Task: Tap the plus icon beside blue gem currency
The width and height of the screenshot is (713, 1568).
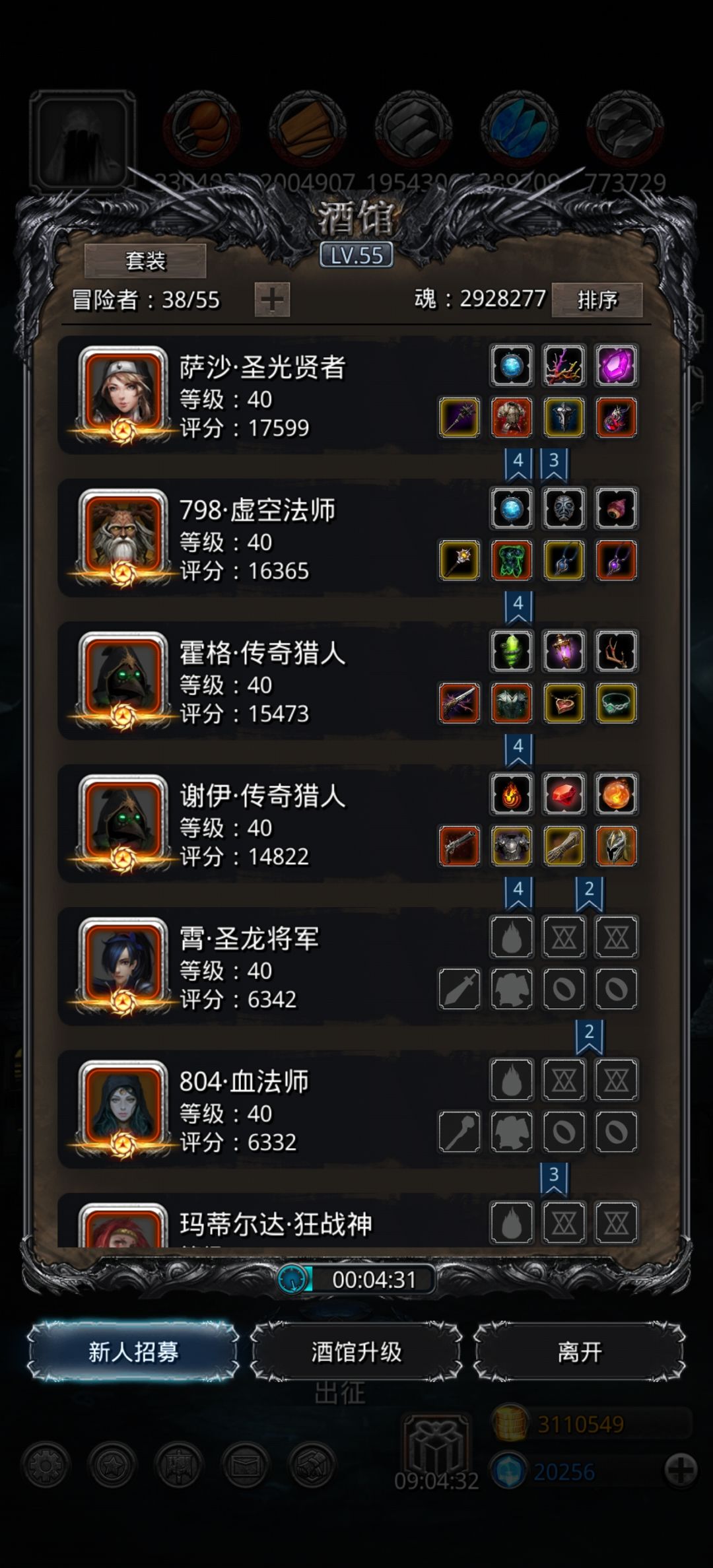Action: (x=681, y=1470)
